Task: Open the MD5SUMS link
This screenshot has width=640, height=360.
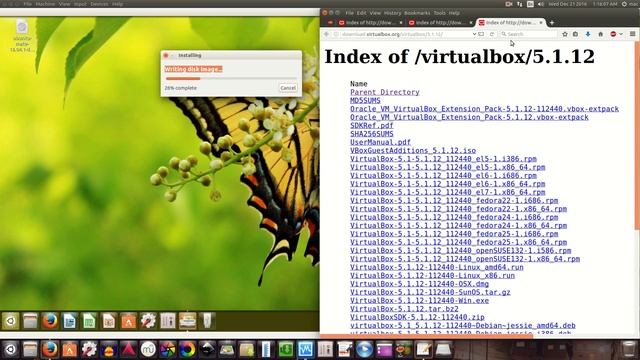Action: (365, 100)
